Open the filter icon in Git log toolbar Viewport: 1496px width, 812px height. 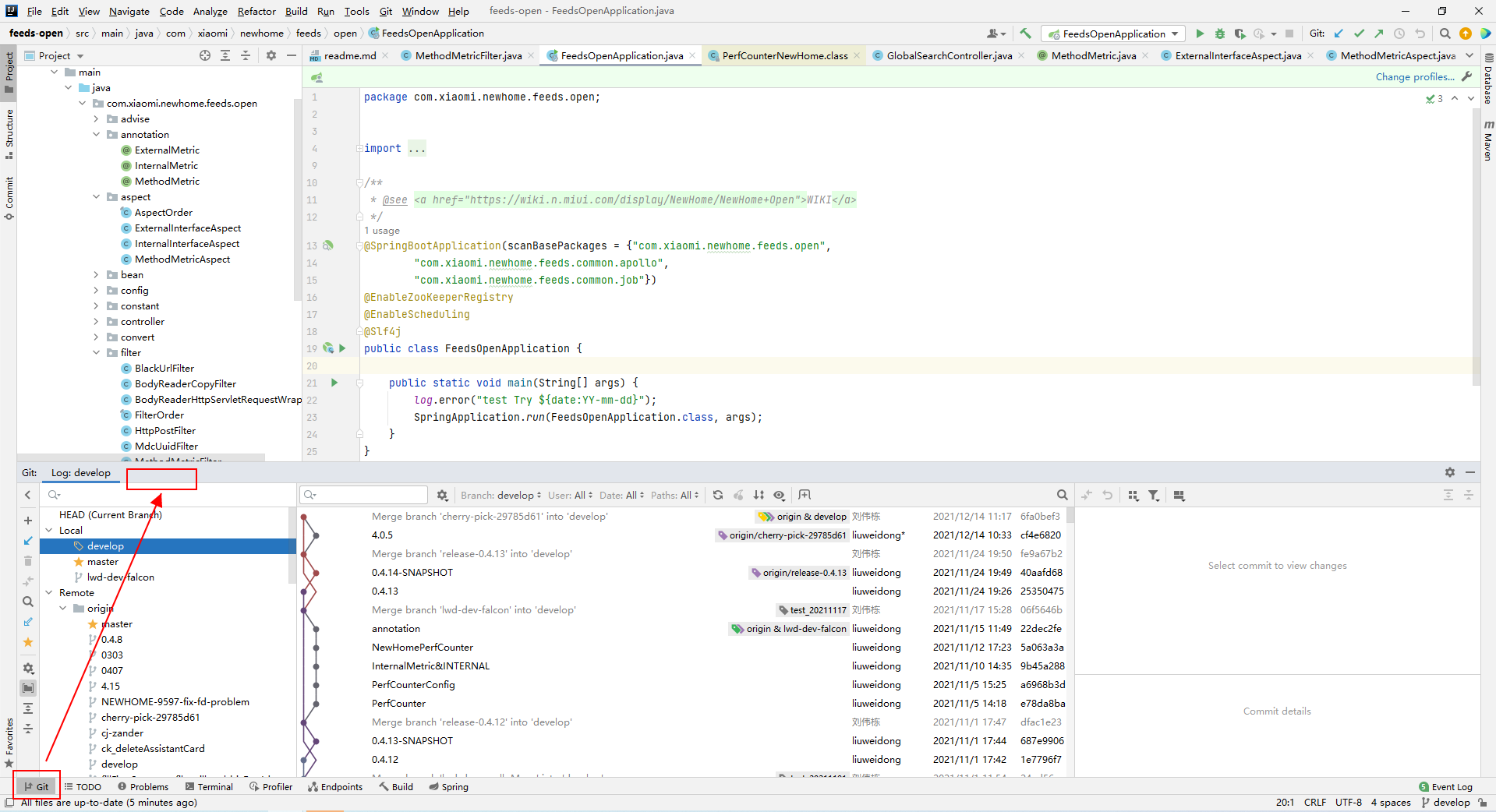(1154, 495)
